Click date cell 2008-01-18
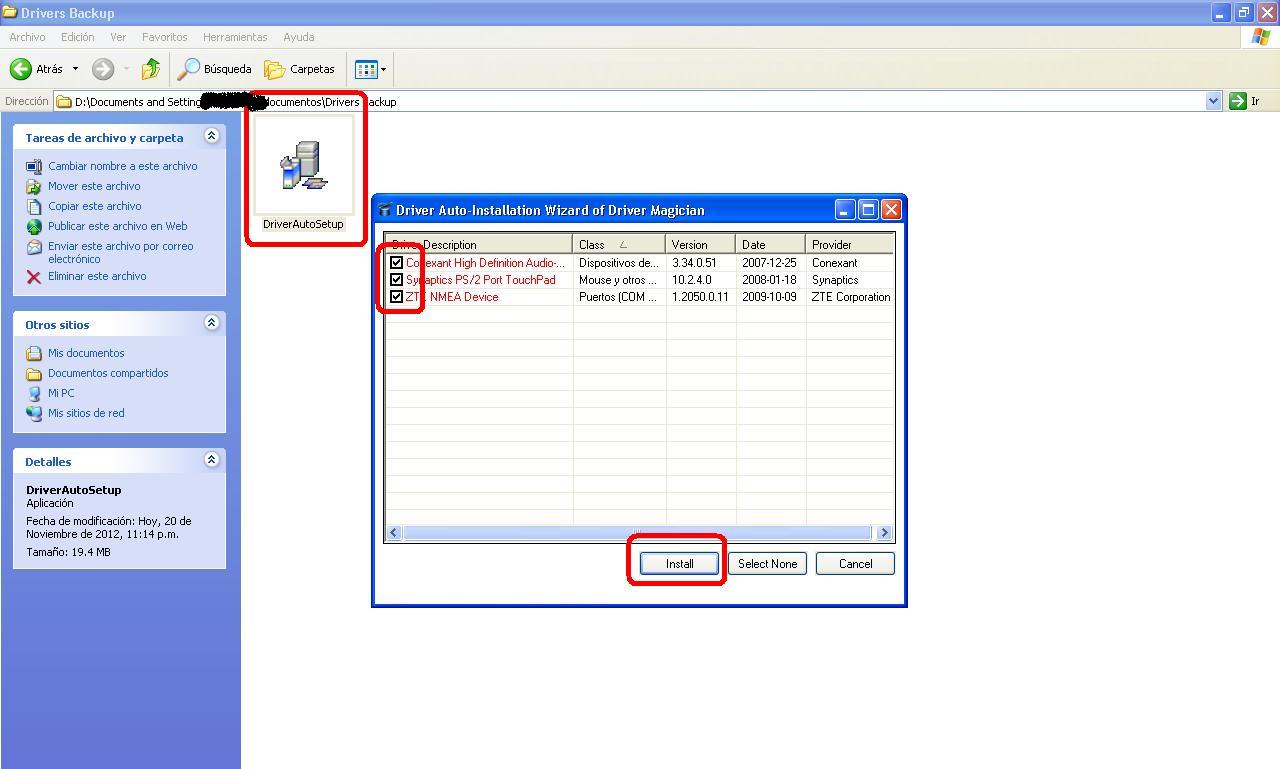Image resolution: width=1280 pixels, height=769 pixels. [769, 280]
